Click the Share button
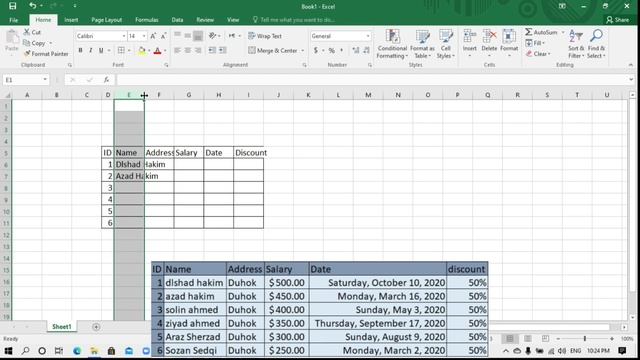This screenshot has width=640, height=360. (618, 20)
